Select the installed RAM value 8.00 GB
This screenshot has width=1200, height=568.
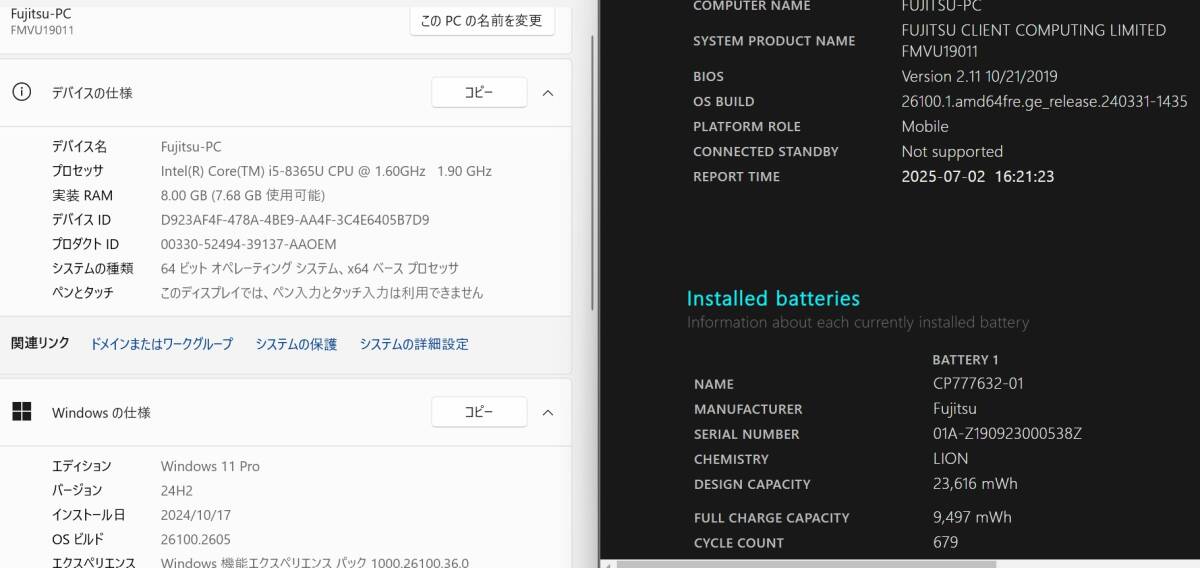(243, 195)
